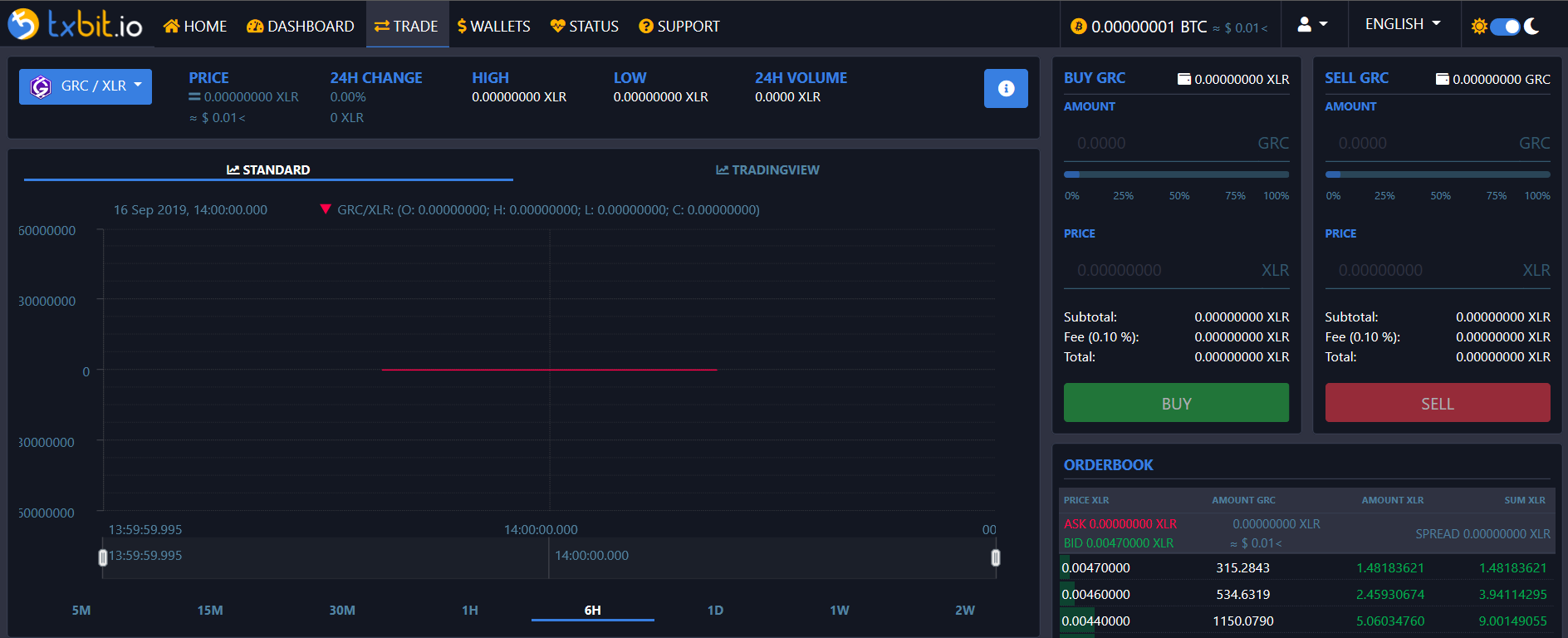The image size is (1568, 638).
Task: Click the red triangle chart legend marker
Action: [326, 209]
